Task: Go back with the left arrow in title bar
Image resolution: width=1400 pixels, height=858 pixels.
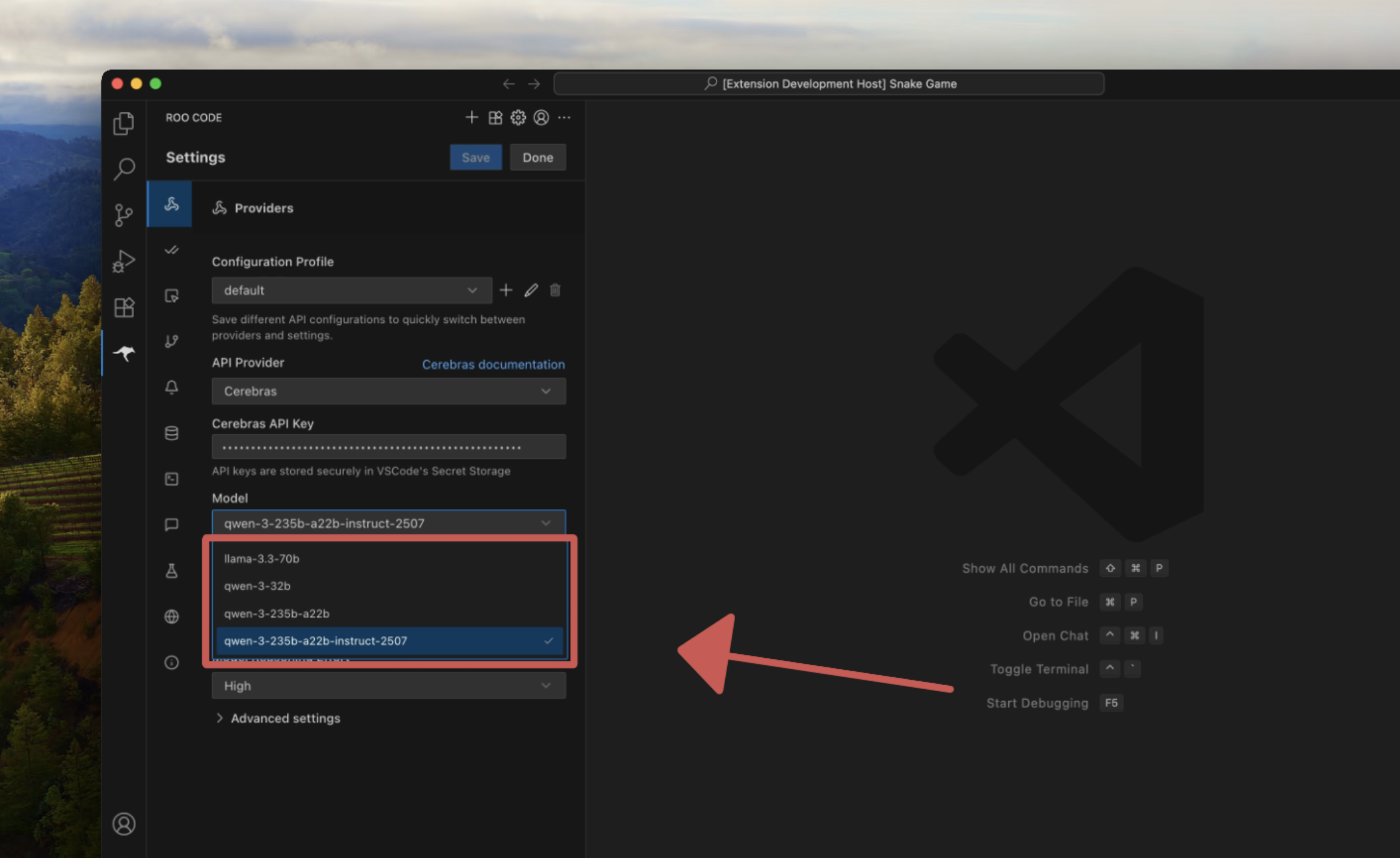Action: [508, 84]
